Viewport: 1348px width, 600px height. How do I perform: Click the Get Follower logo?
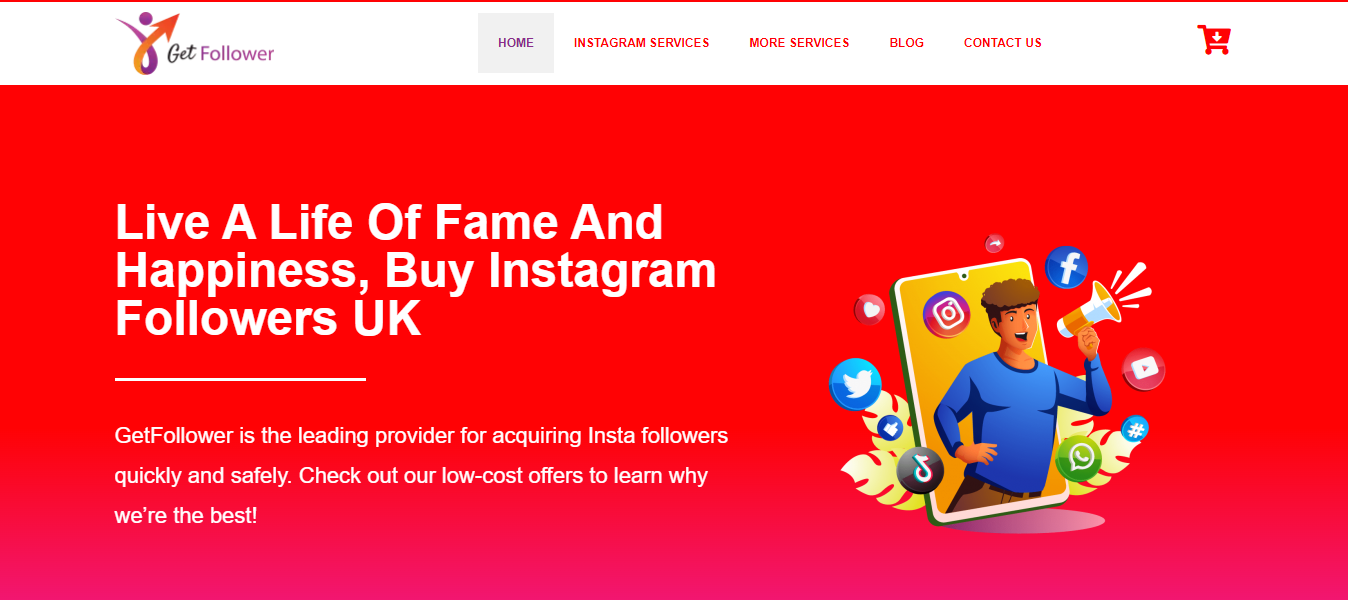pos(195,44)
